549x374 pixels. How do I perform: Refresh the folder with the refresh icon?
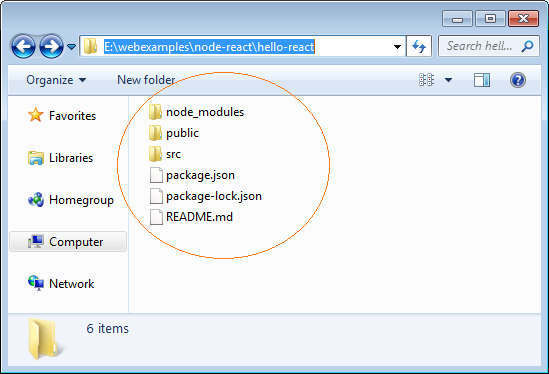(419, 46)
